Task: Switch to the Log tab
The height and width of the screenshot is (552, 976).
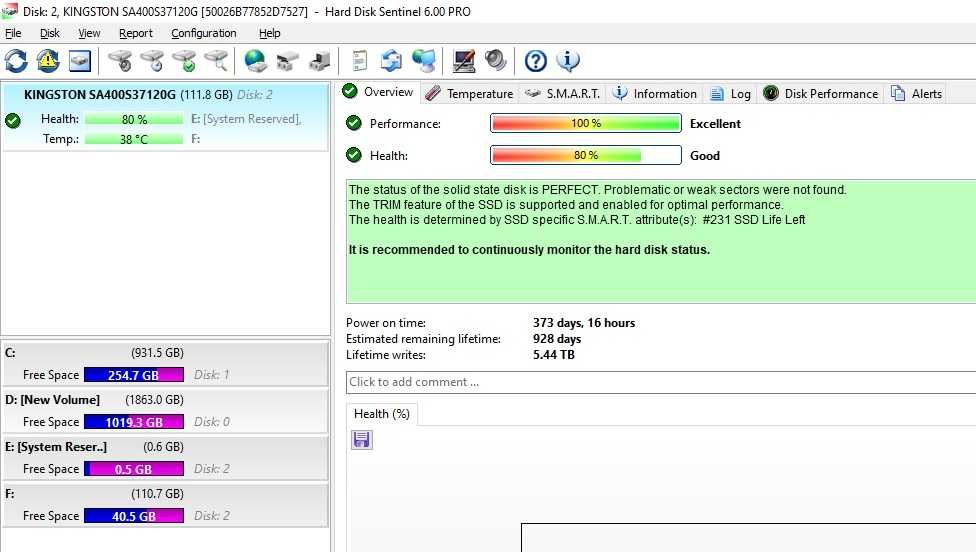Action: (731, 93)
